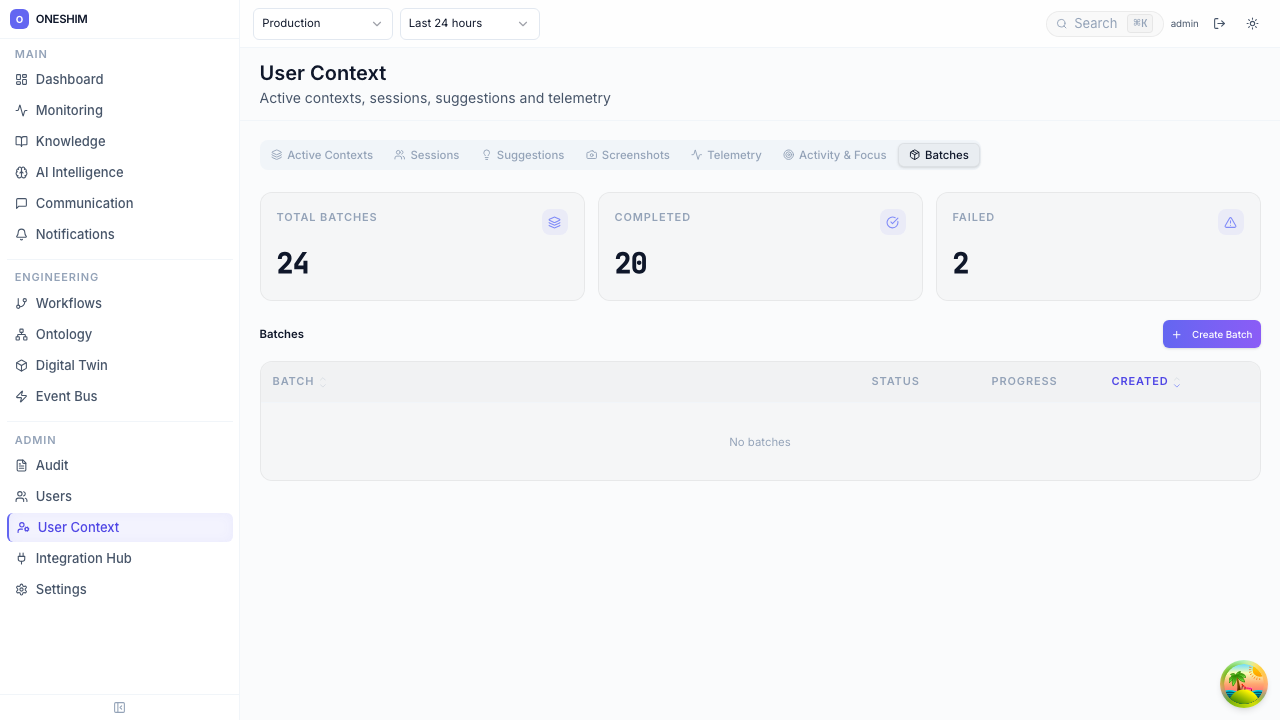Expand the Last 24 hours time range

click(469, 24)
